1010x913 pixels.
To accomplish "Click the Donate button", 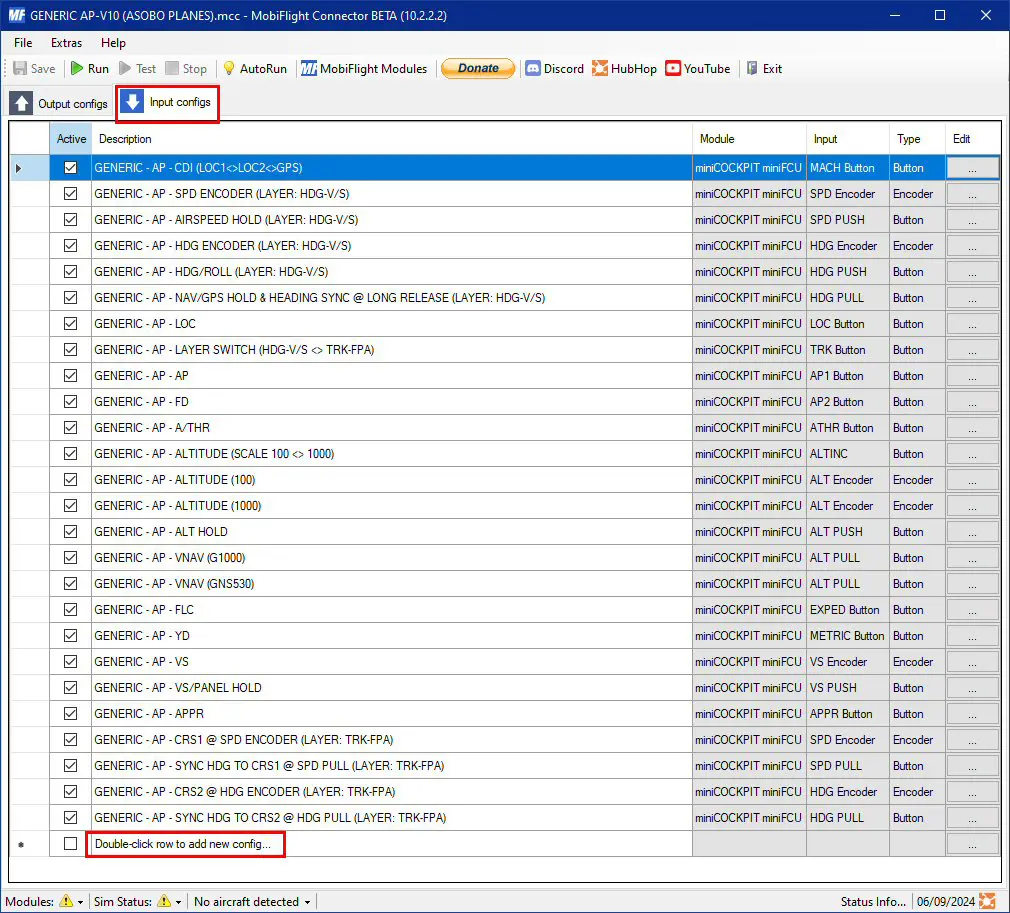I will pos(478,68).
